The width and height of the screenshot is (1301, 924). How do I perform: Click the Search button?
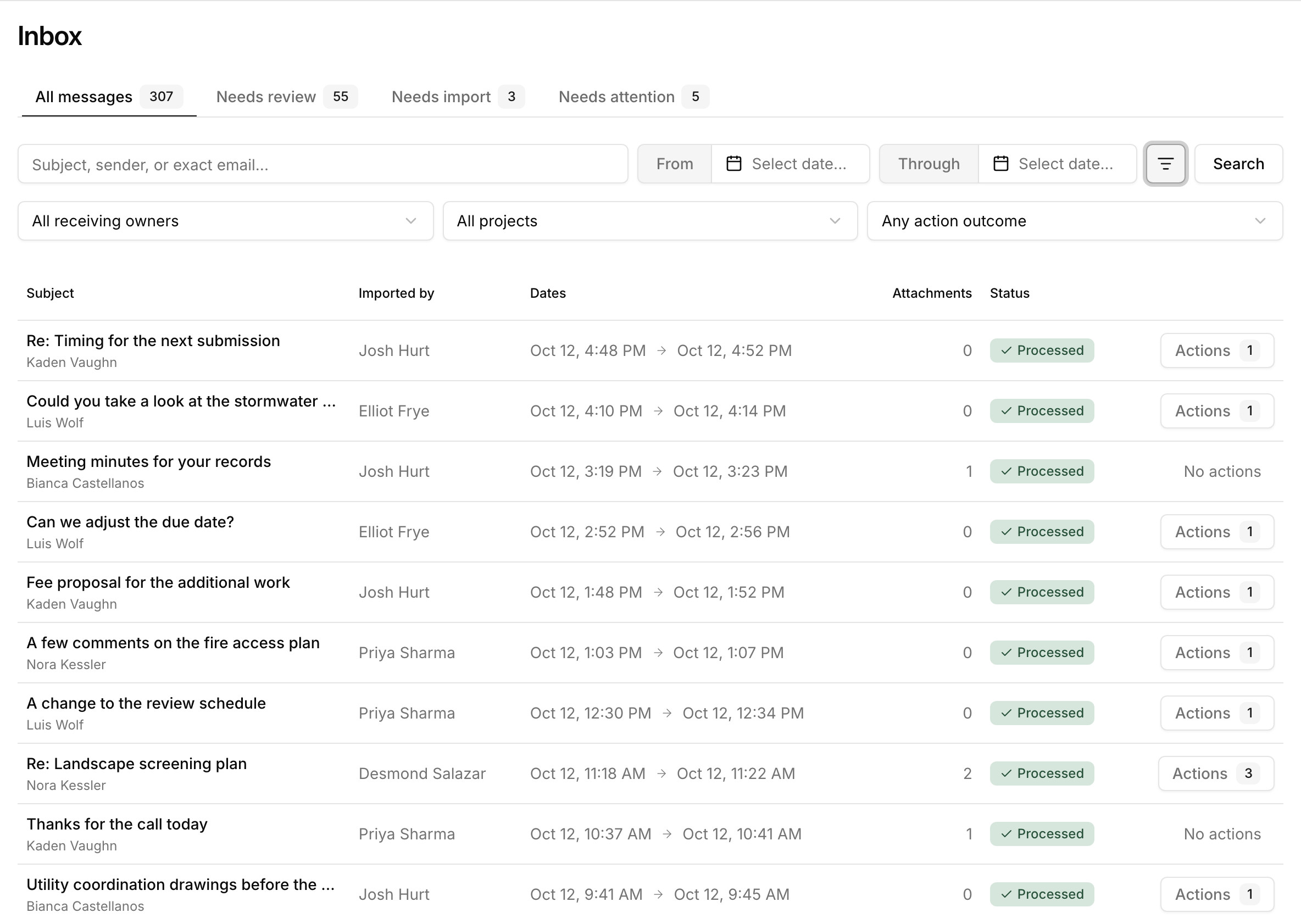tap(1238, 164)
